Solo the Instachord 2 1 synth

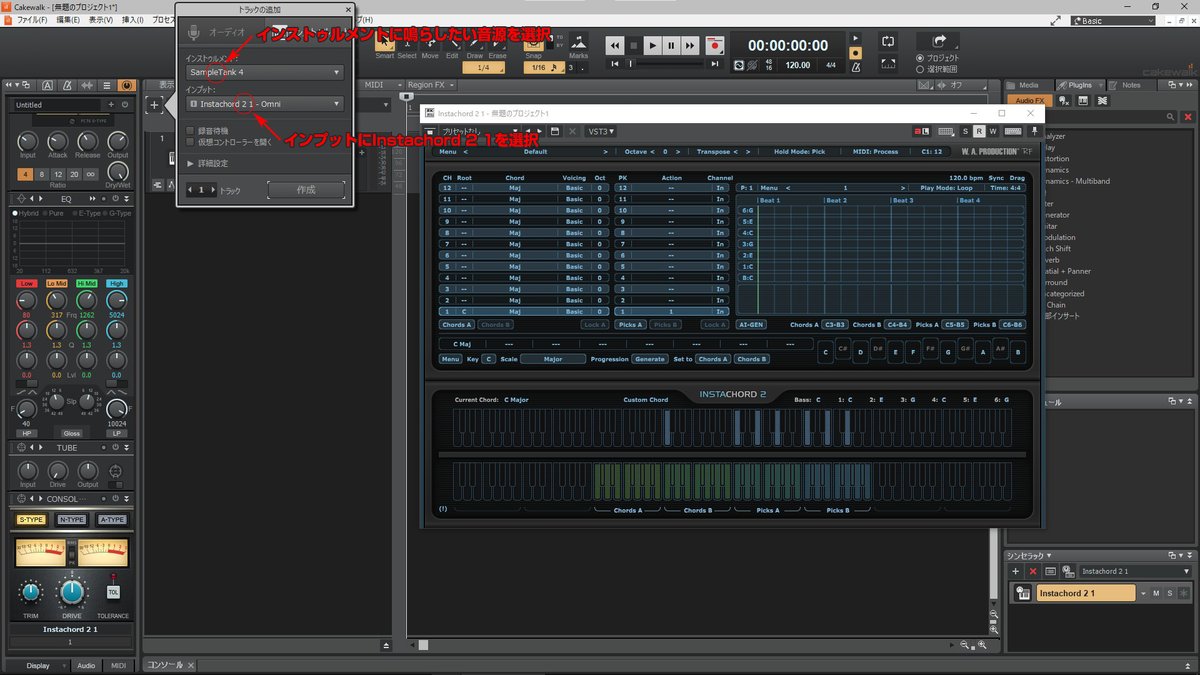[x=1169, y=594]
